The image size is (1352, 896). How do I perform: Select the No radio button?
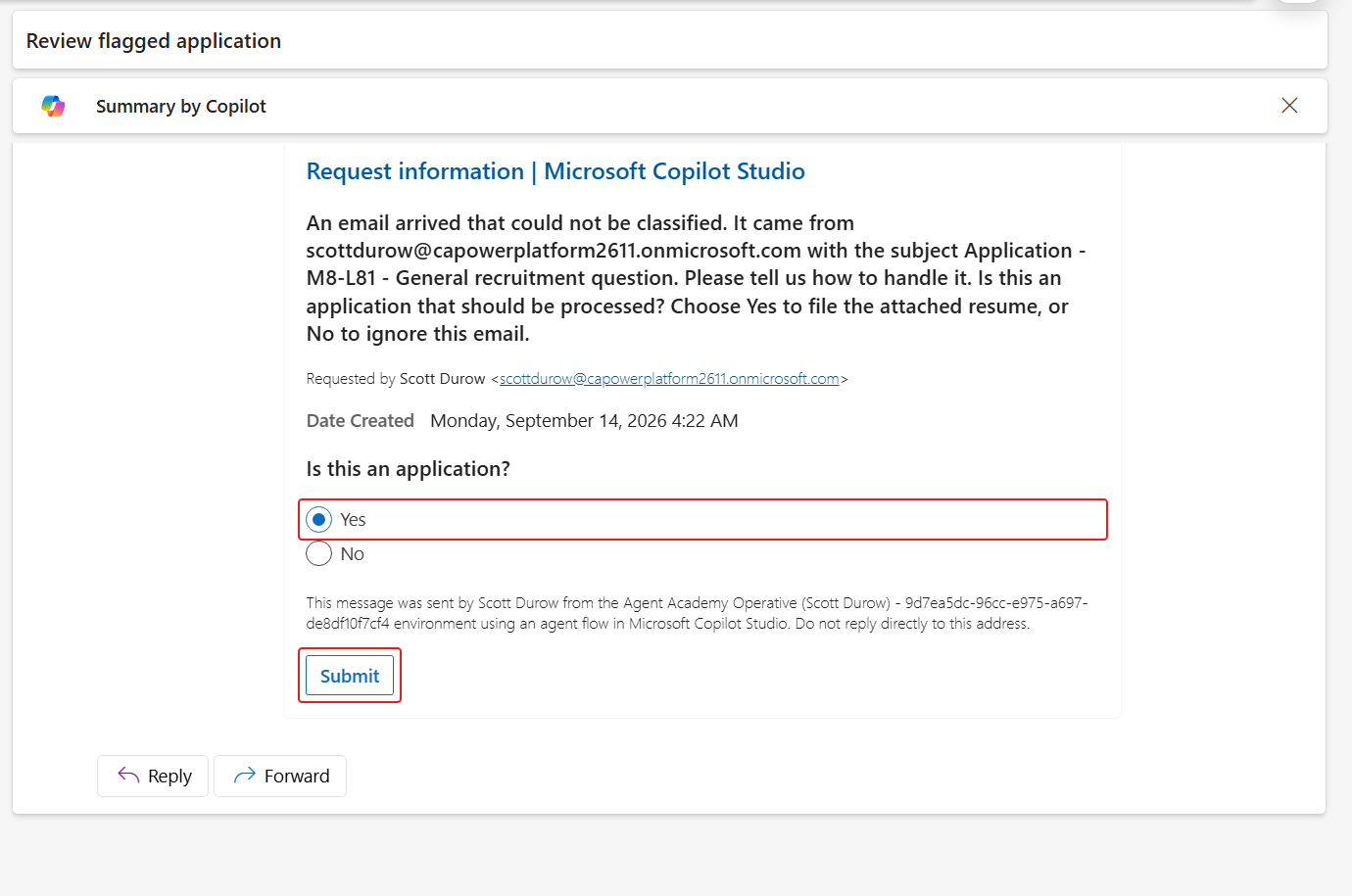pos(319,554)
